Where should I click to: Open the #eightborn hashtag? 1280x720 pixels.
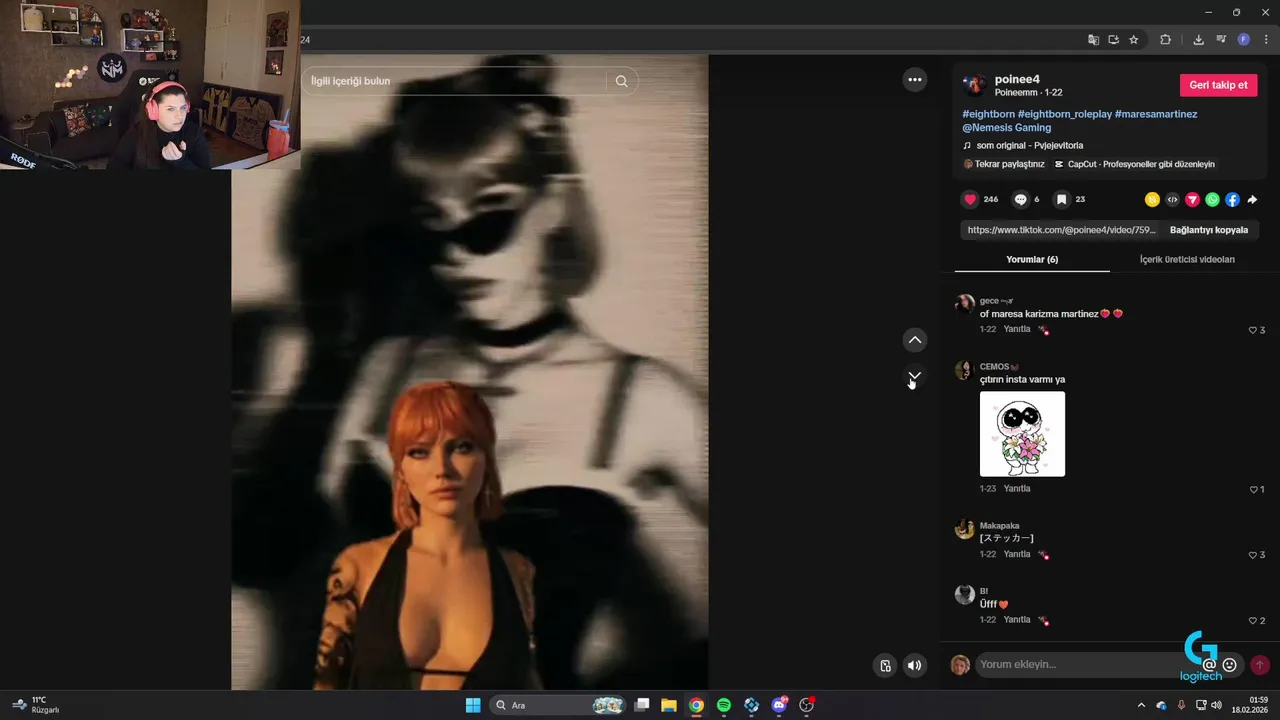tap(988, 114)
